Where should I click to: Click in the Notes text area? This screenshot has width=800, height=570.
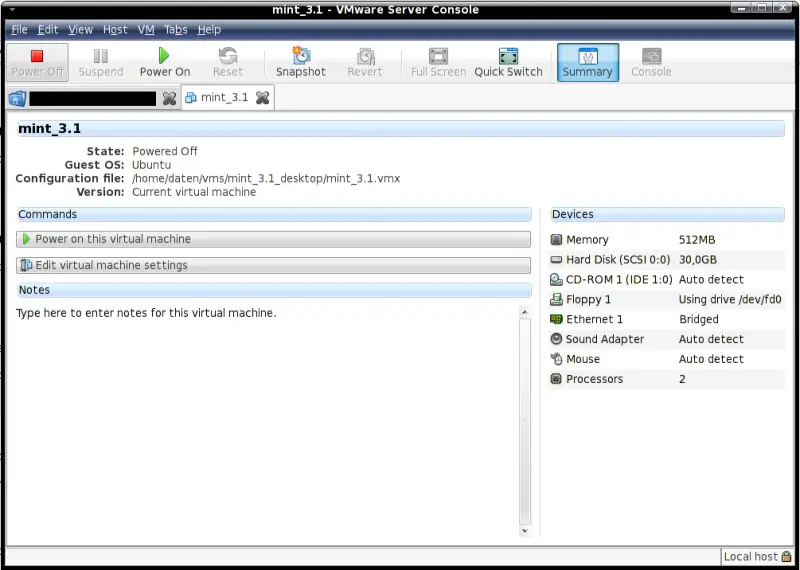click(266, 421)
